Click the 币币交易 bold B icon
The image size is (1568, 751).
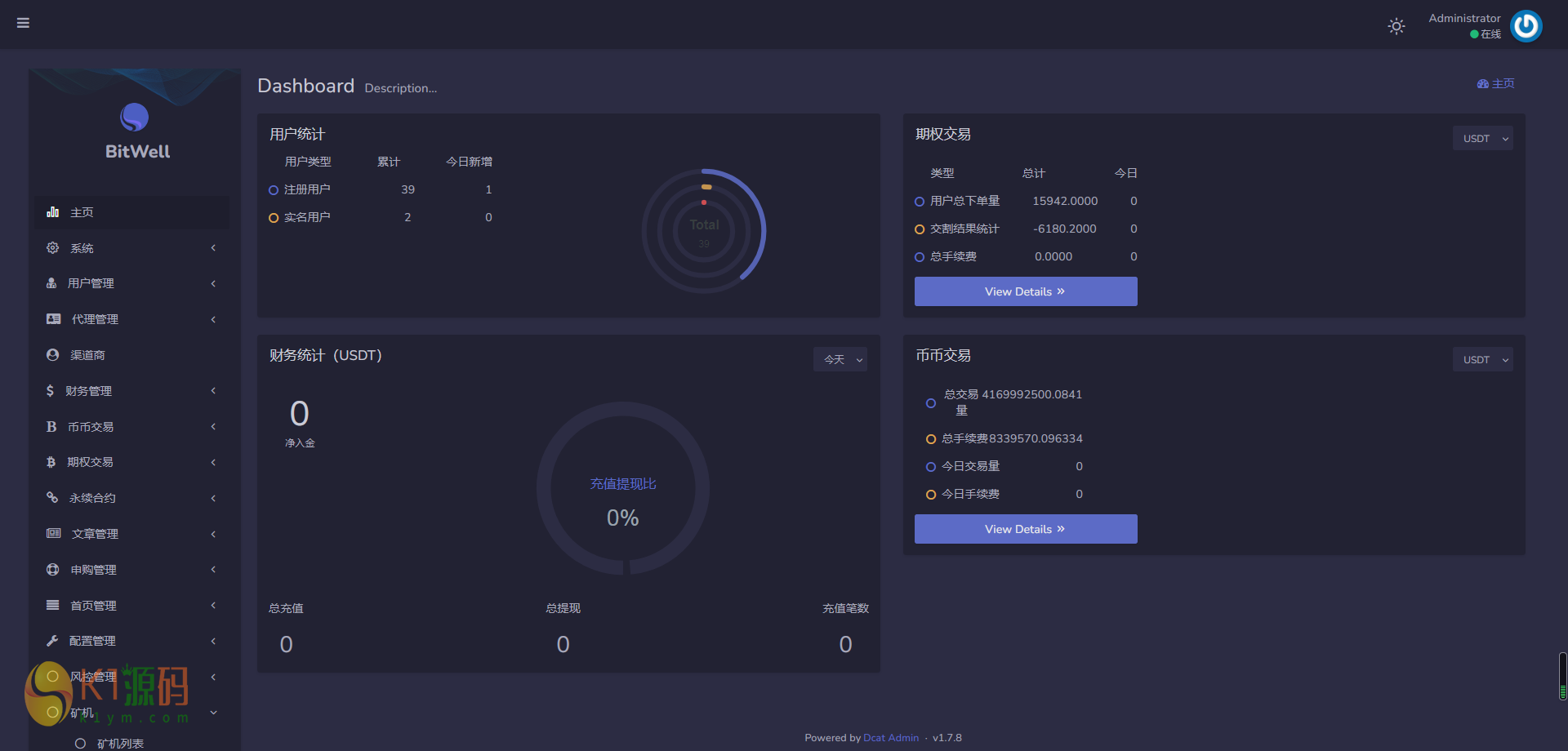[x=51, y=427]
